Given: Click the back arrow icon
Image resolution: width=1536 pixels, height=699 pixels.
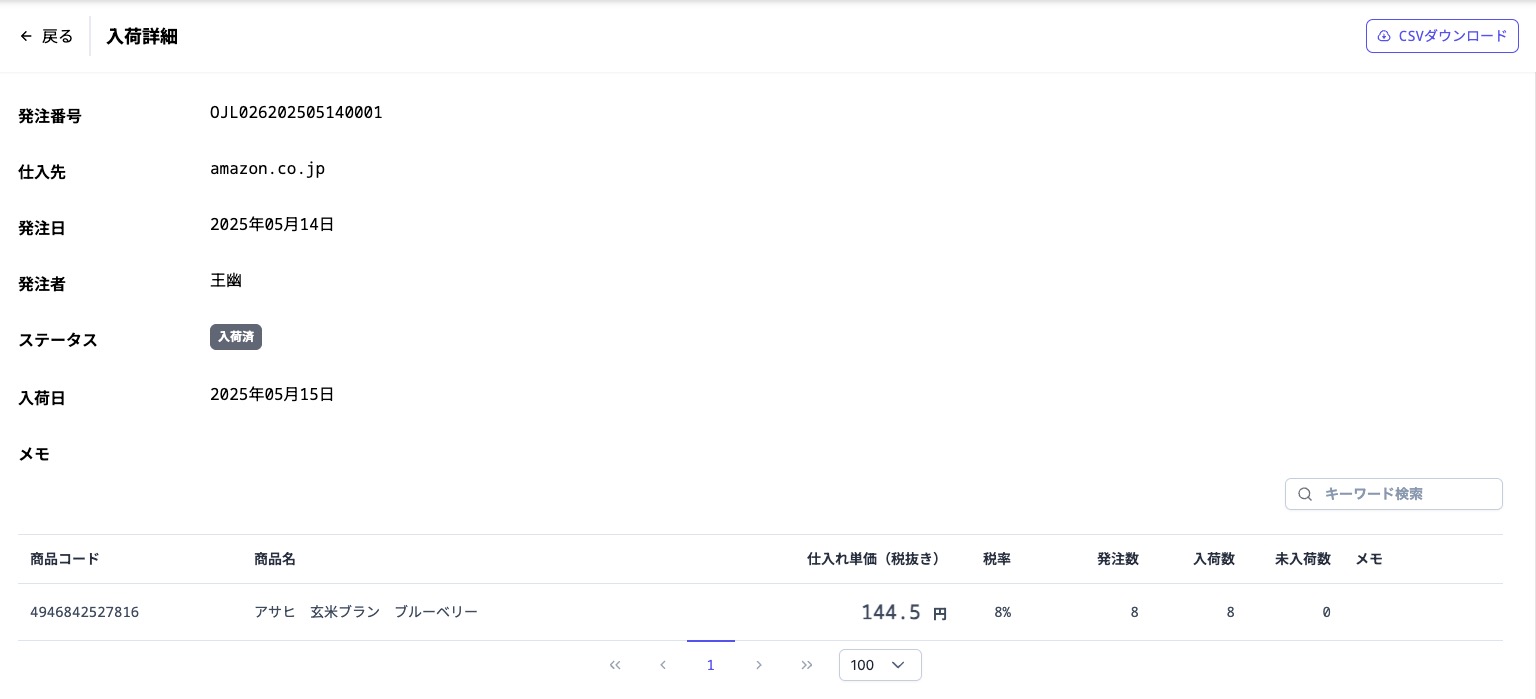Looking at the screenshot, I should click(x=26, y=36).
